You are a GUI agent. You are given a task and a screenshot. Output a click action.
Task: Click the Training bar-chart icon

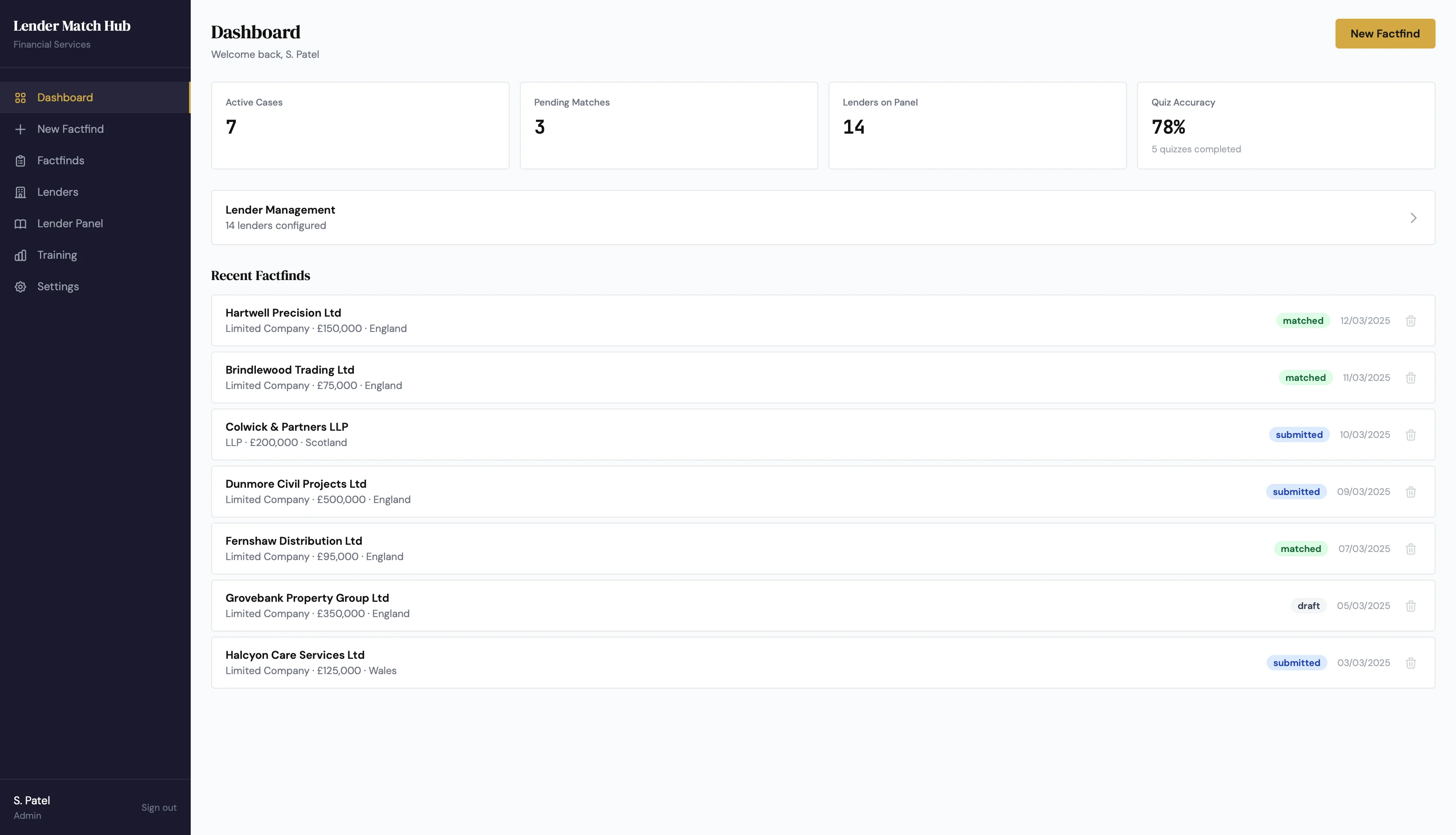21,255
